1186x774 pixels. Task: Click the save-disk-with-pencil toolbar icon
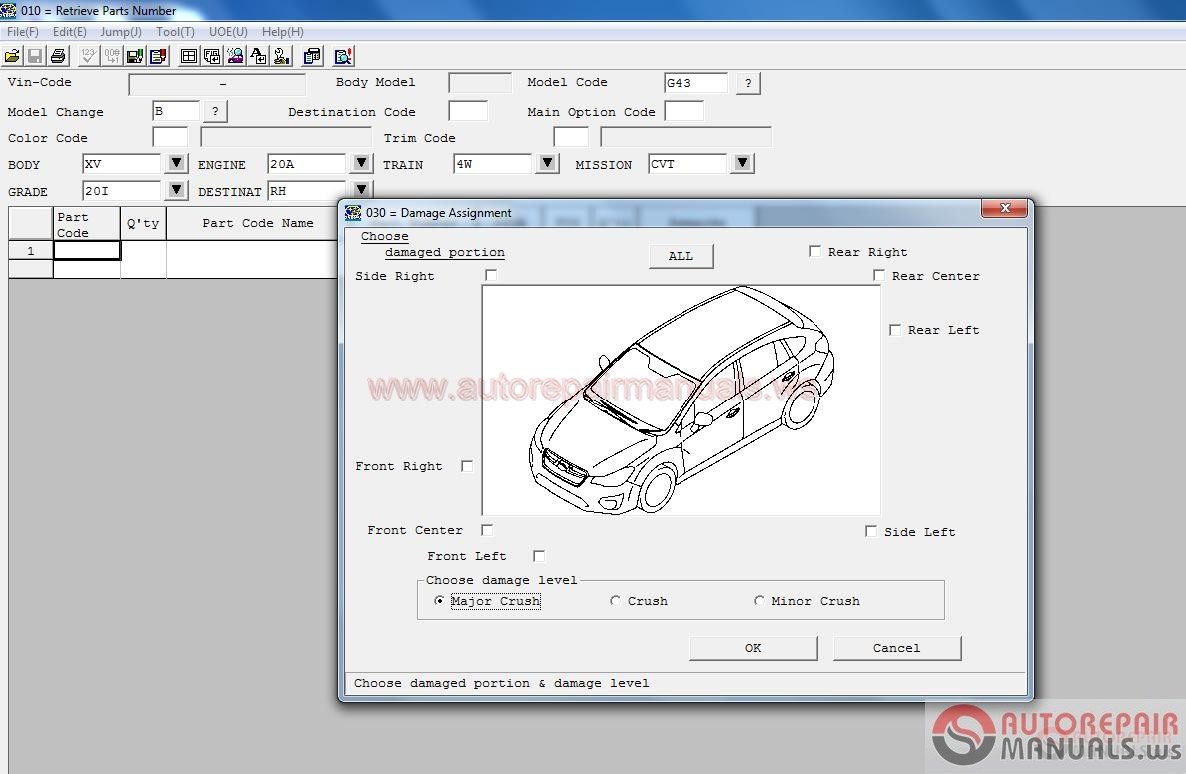point(134,55)
